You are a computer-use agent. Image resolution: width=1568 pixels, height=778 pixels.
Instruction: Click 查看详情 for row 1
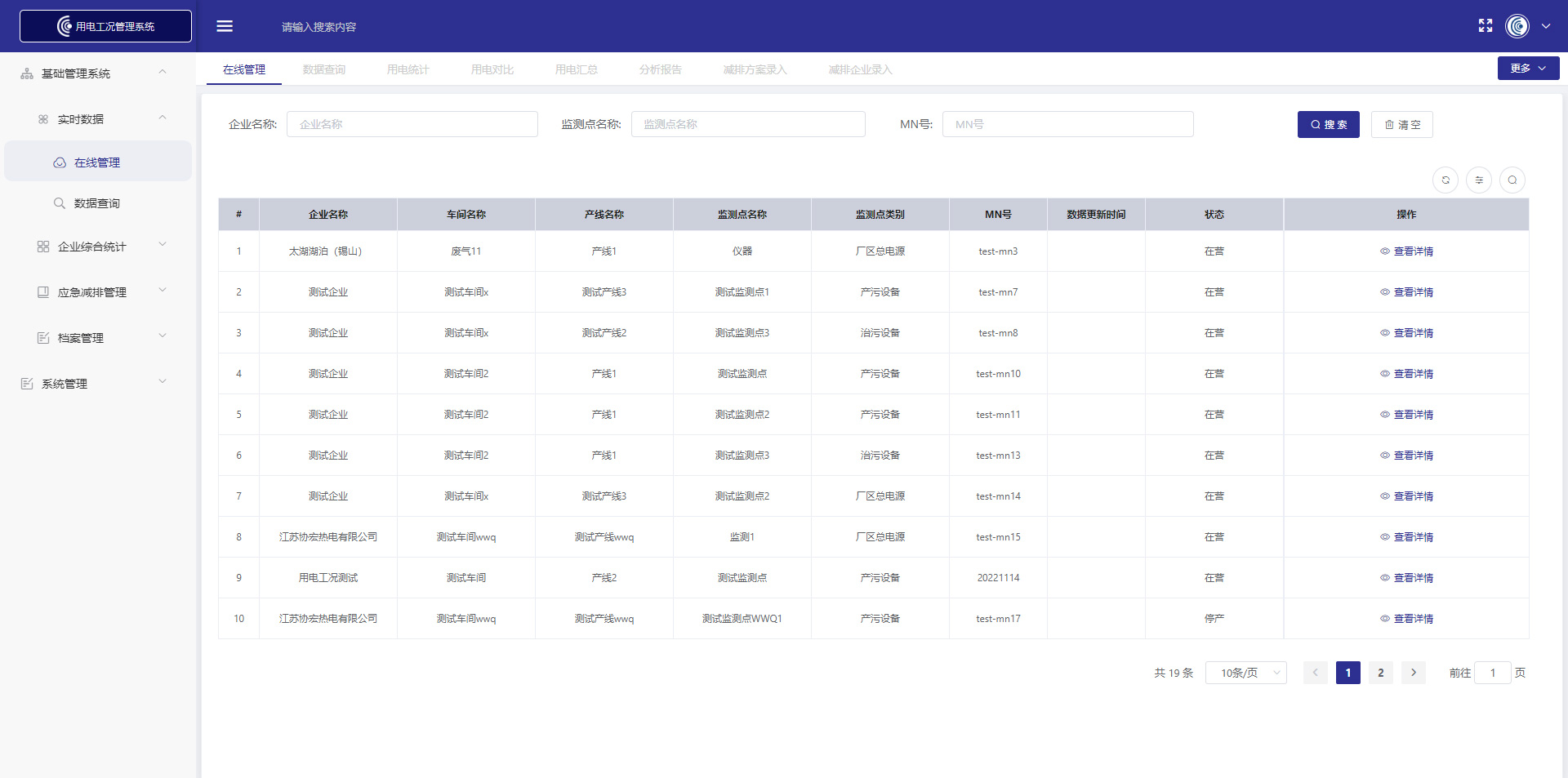1406,251
